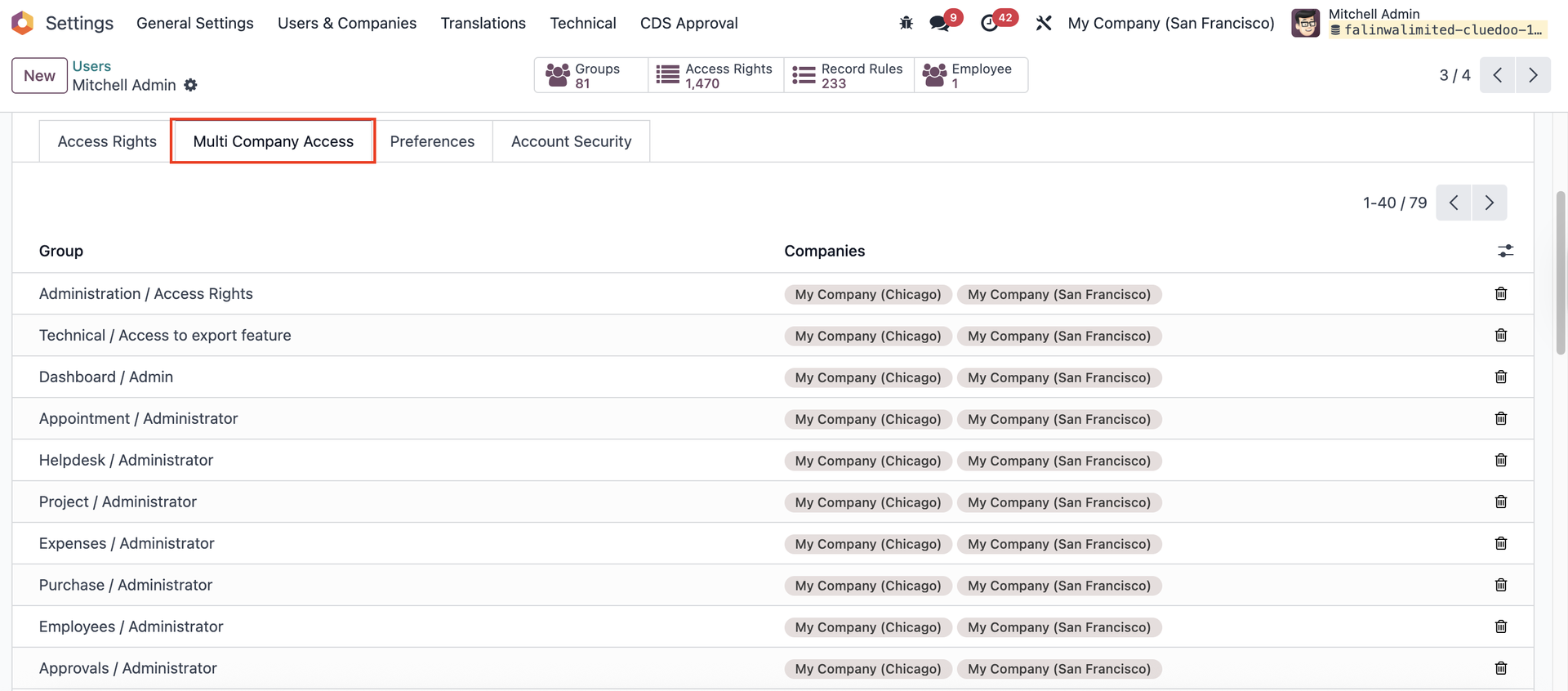
Task: Switch to the Preferences tab
Action: tap(432, 141)
